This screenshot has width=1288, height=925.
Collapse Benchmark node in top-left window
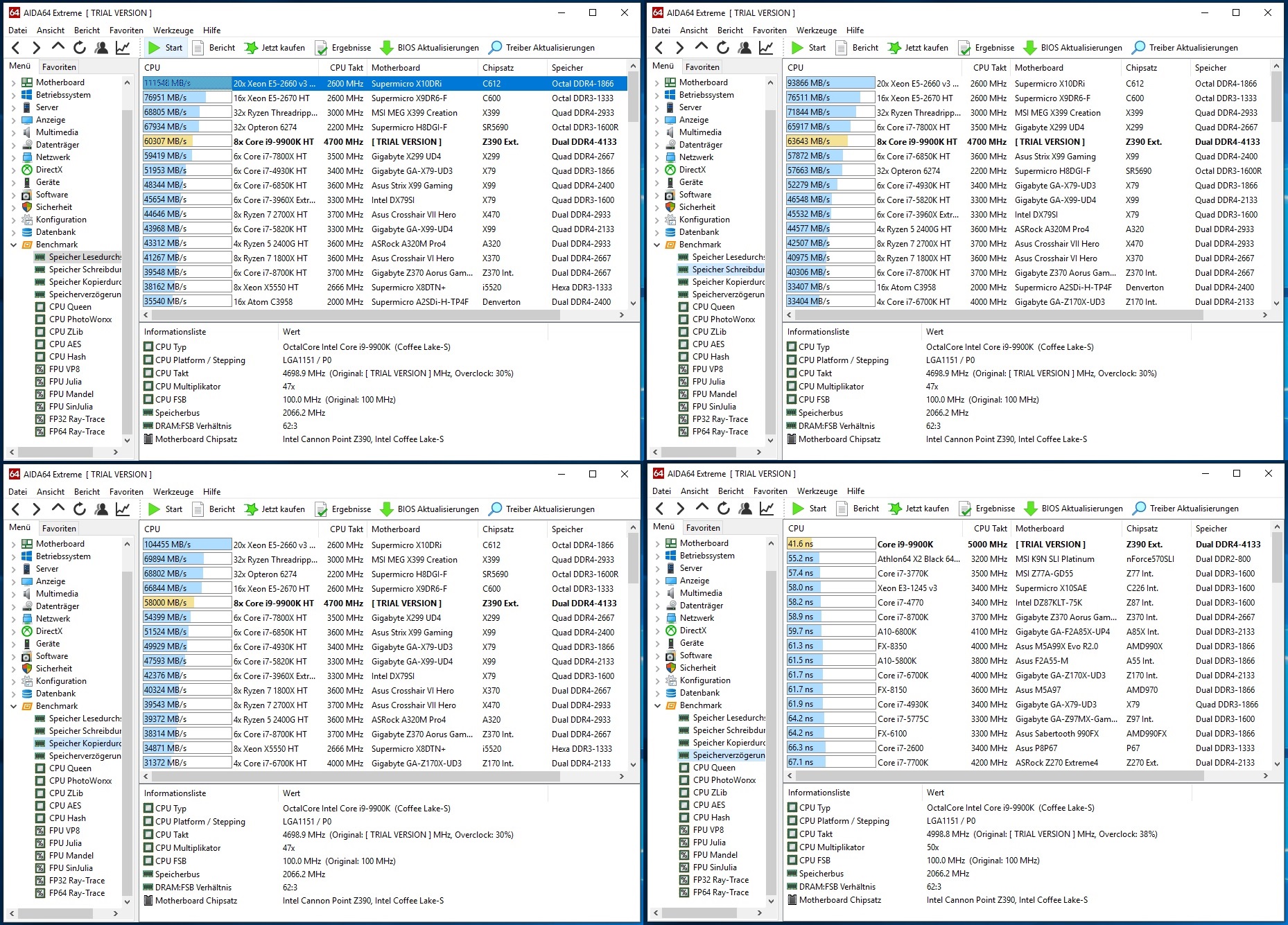click(13, 245)
